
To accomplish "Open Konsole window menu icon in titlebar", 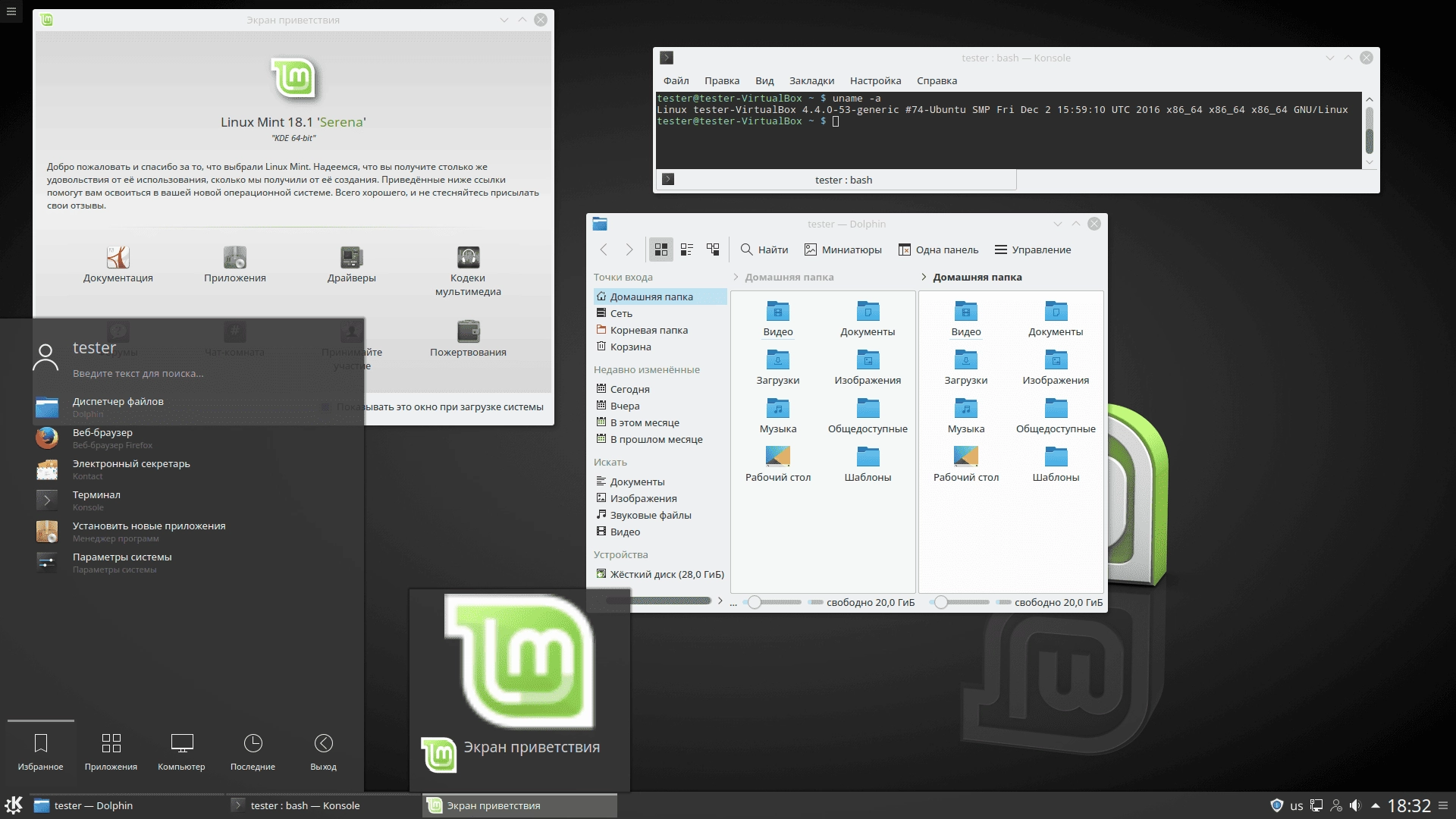I will point(667,58).
